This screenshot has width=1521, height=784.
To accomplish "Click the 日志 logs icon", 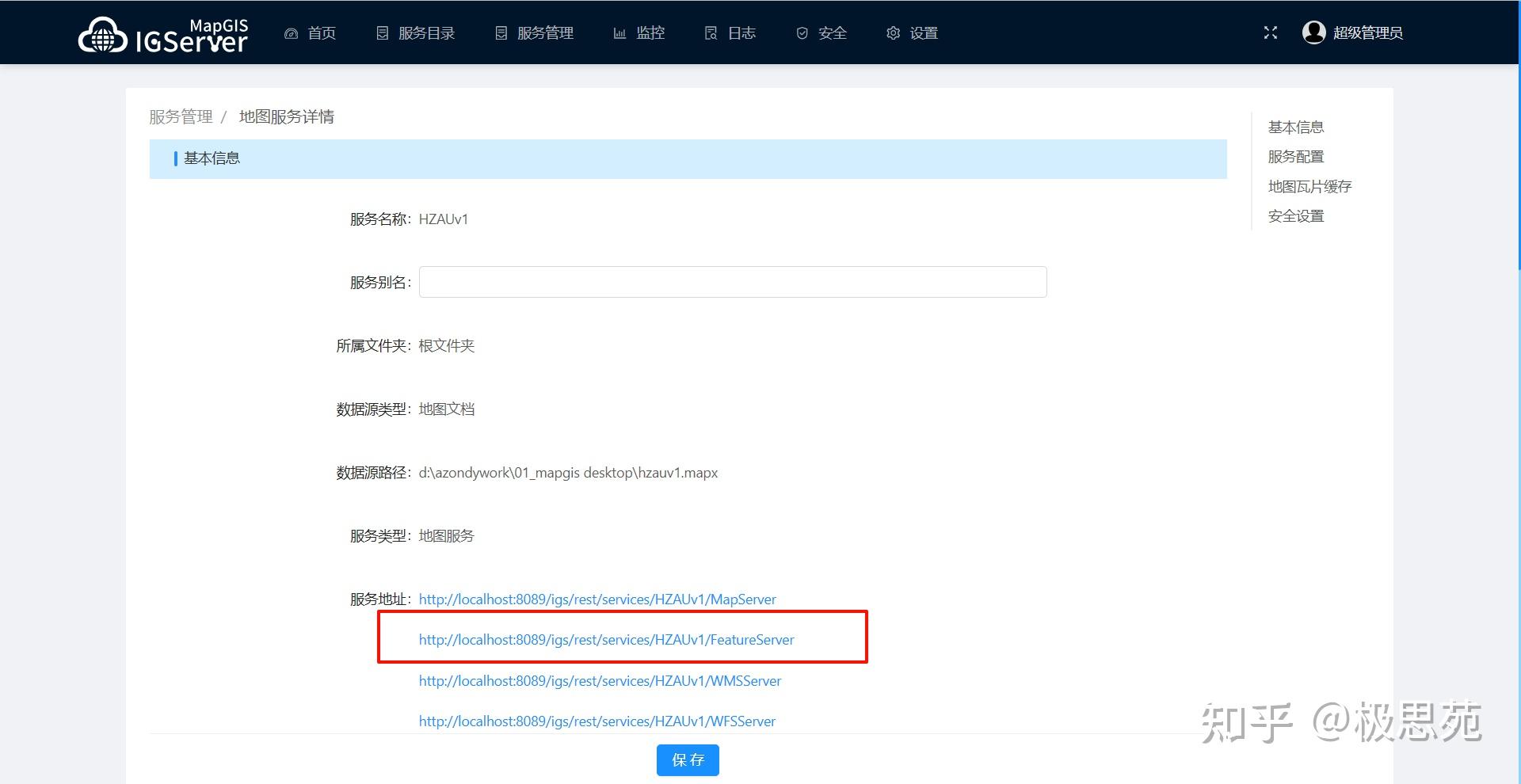I will (711, 32).
